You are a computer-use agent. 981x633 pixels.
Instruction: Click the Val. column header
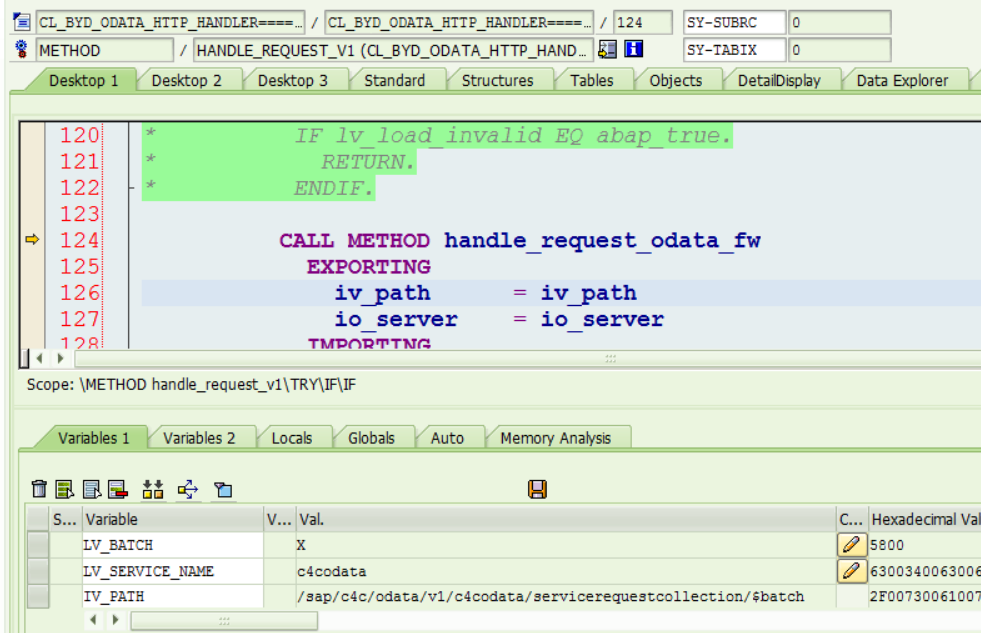pos(566,519)
